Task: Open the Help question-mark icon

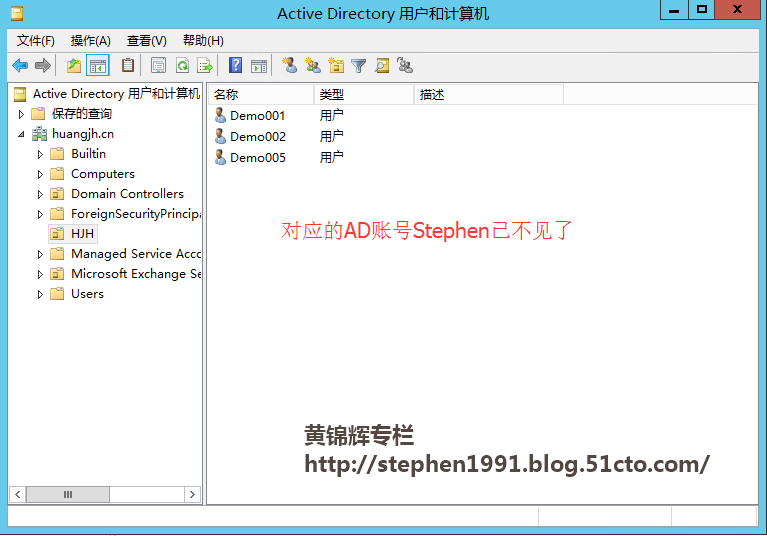Action: pos(236,66)
